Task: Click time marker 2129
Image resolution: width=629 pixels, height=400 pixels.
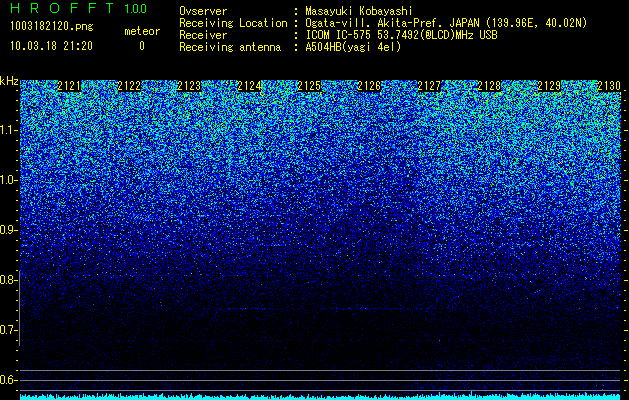Action: (x=549, y=86)
